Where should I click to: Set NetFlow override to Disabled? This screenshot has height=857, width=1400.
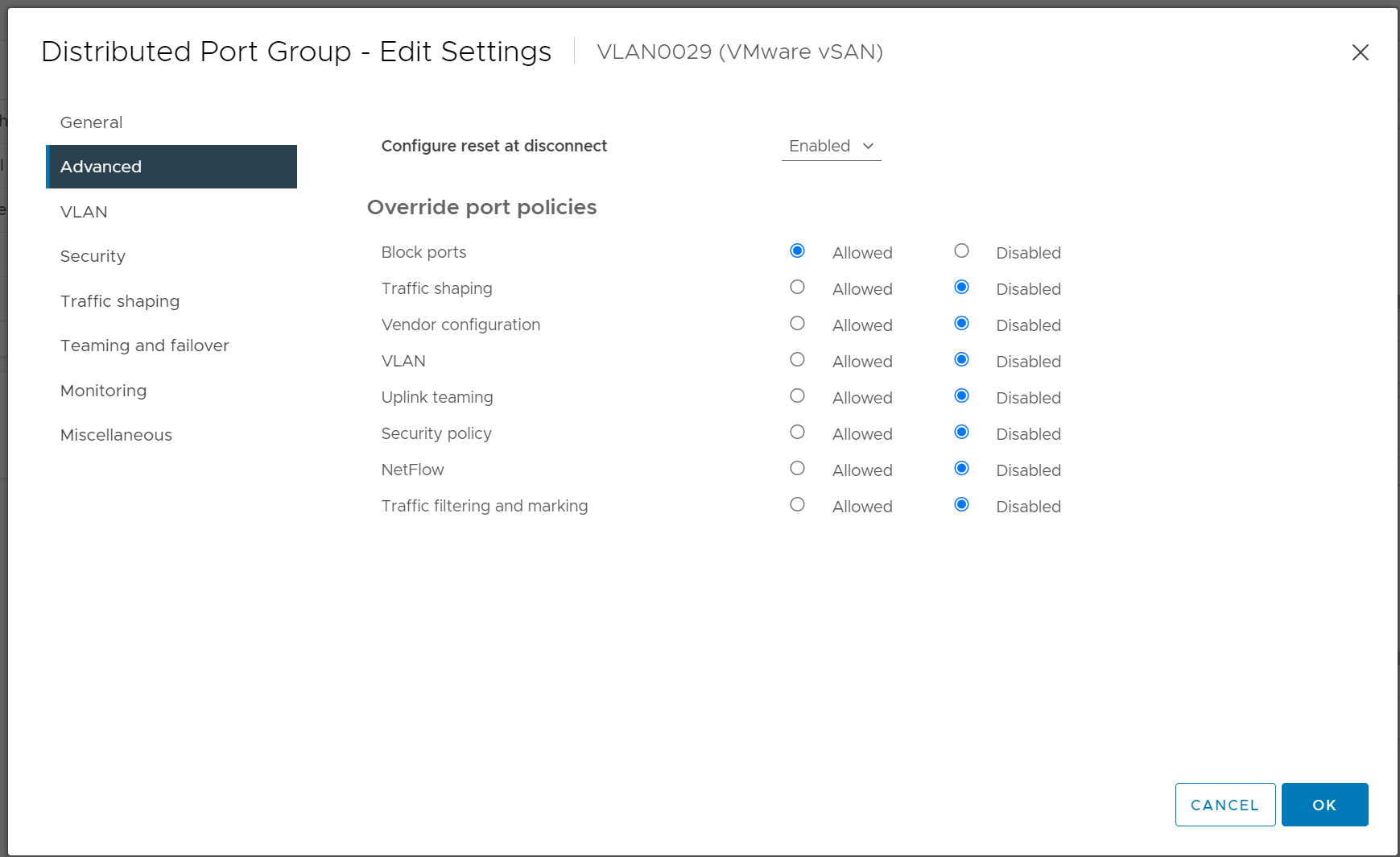click(961, 468)
